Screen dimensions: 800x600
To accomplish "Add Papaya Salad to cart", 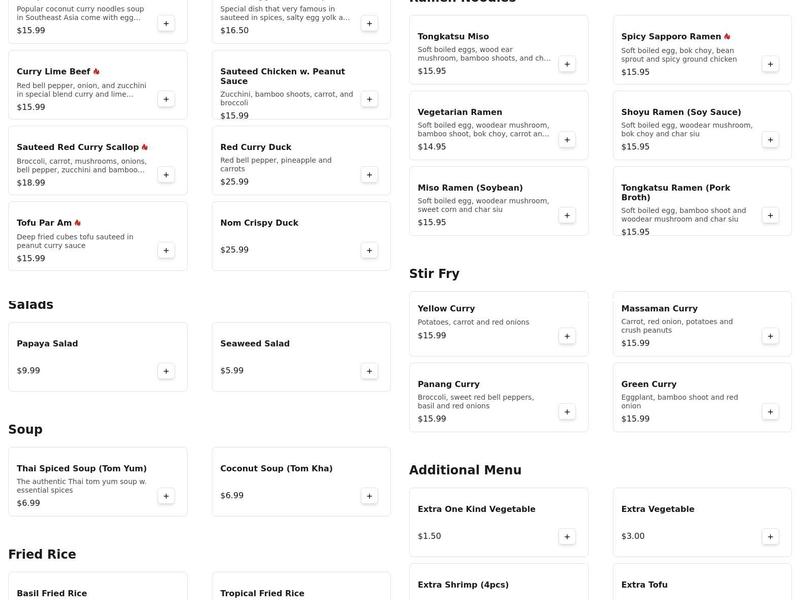I will [166, 371].
